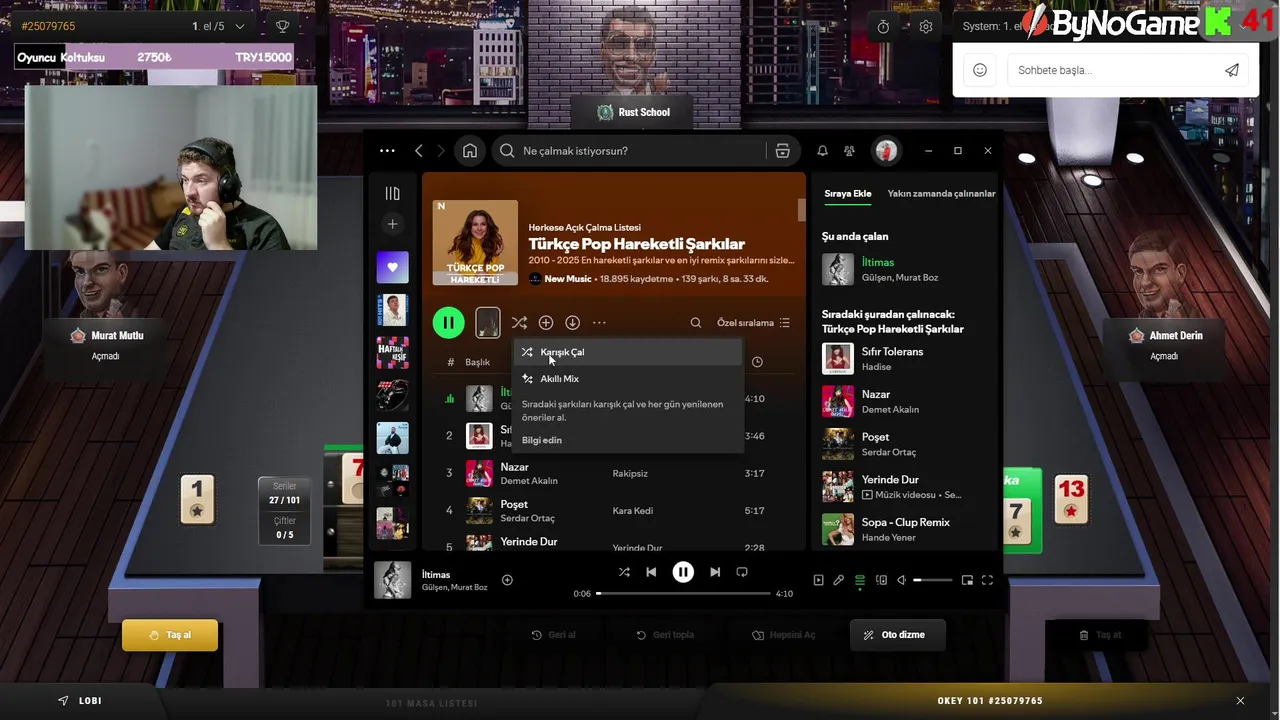Open the game's 'LOBİ' button
This screenshot has height=720, width=1280.
[x=80, y=701]
